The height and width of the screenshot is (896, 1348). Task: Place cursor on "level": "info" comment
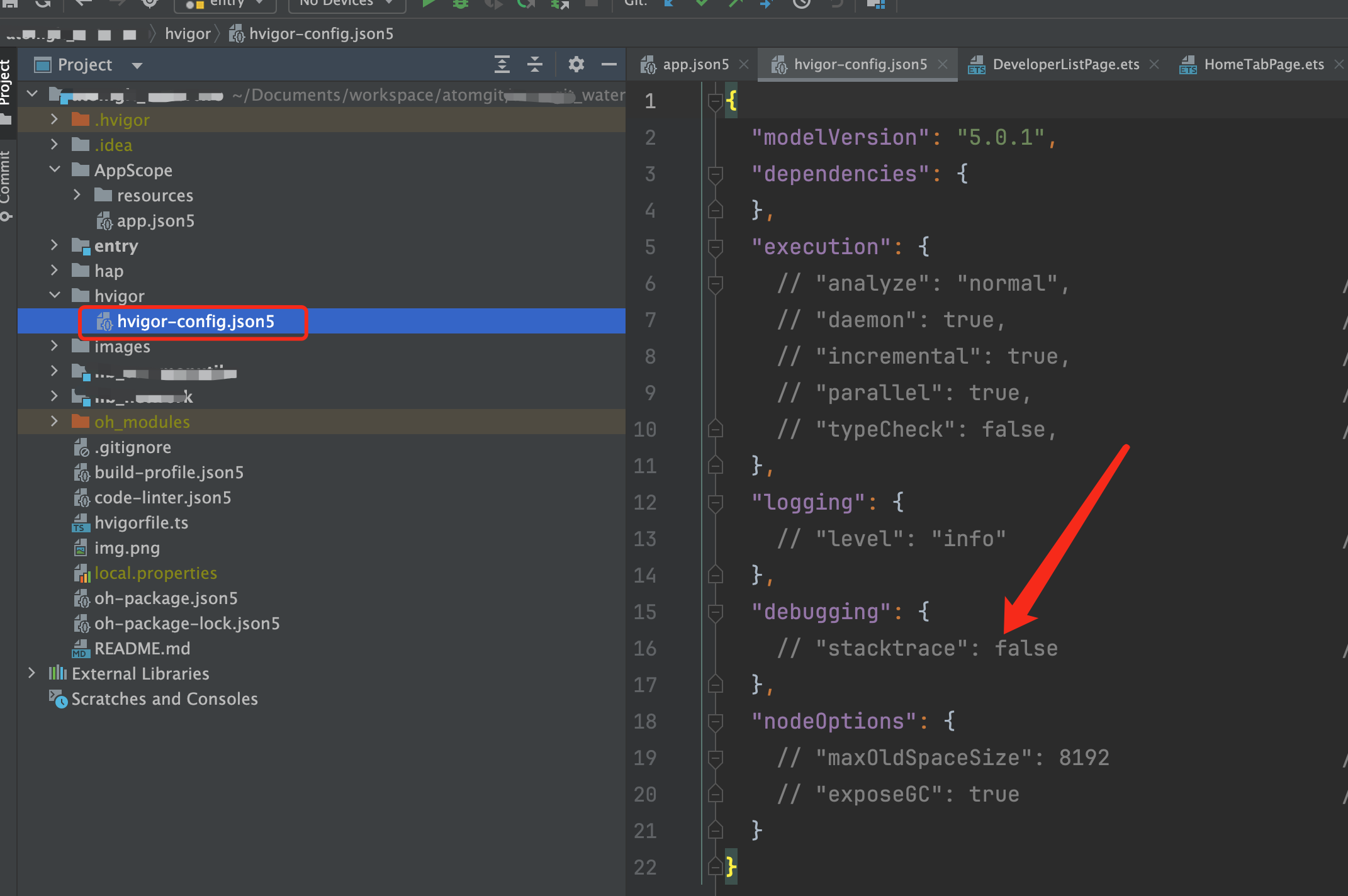click(x=892, y=539)
